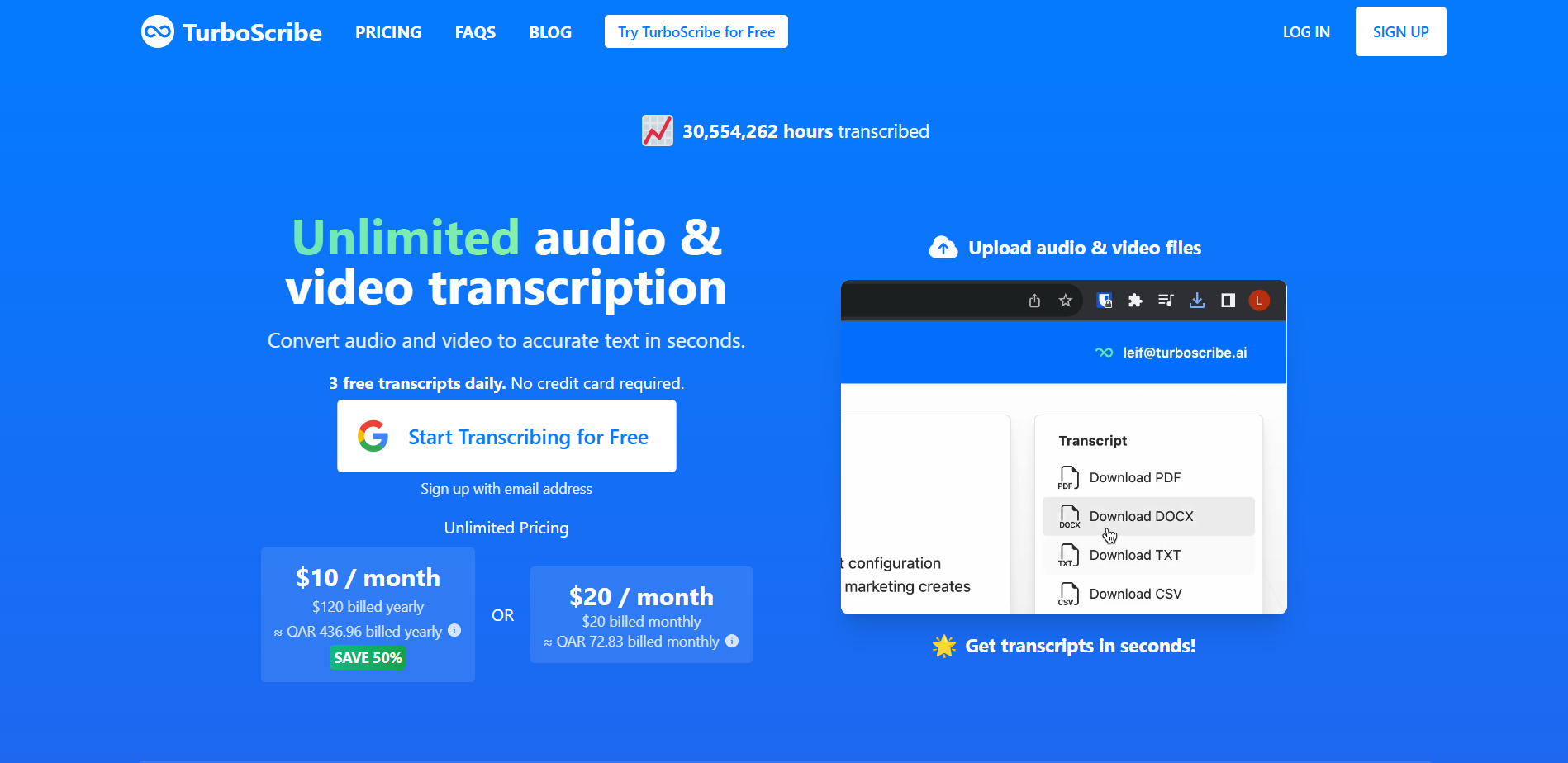Click LOG IN link
The height and width of the screenshot is (763, 1568).
click(x=1306, y=32)
